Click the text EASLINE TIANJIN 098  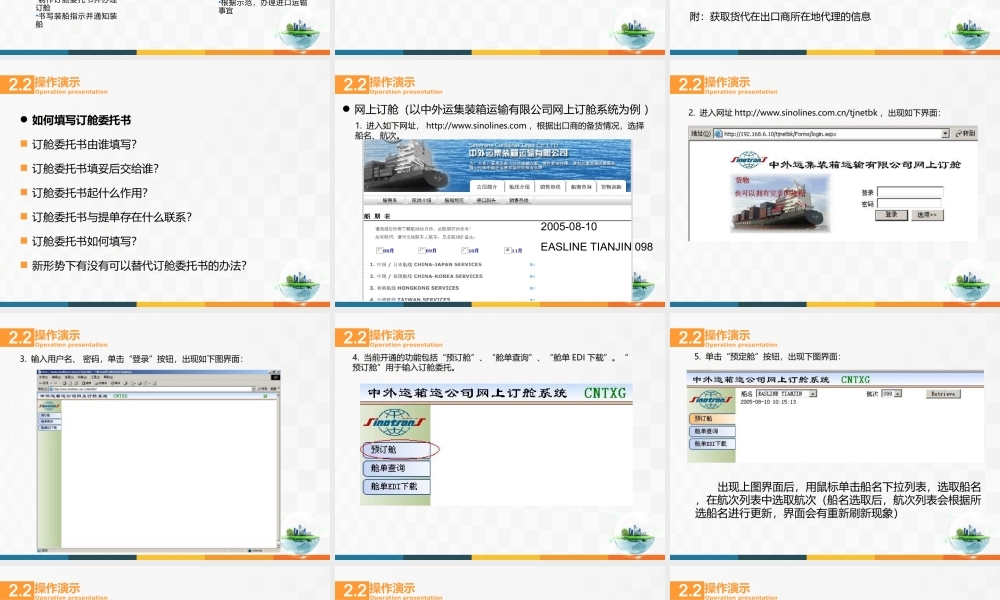[x=596, y=247]
